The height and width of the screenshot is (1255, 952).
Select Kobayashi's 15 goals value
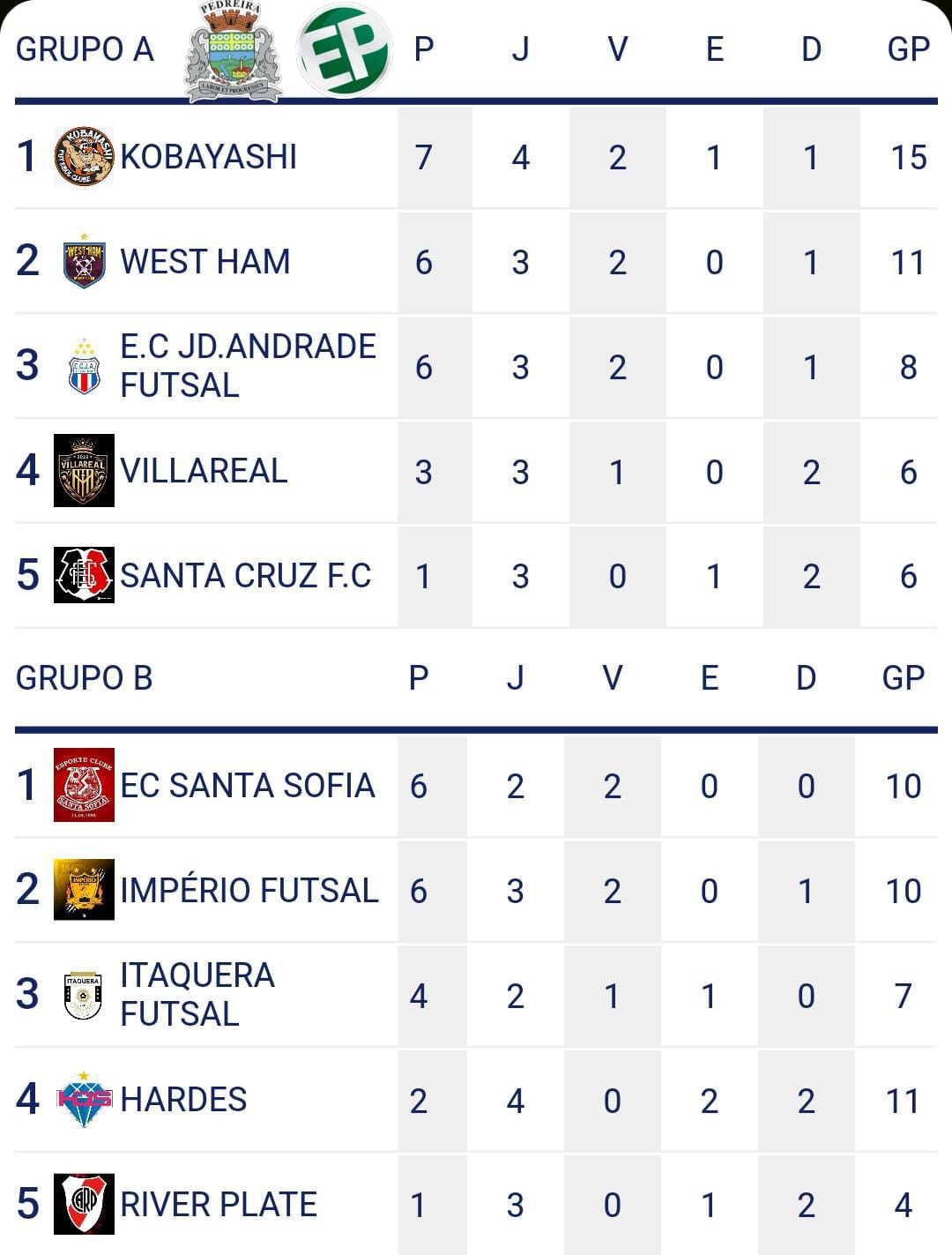coord(908,158)
